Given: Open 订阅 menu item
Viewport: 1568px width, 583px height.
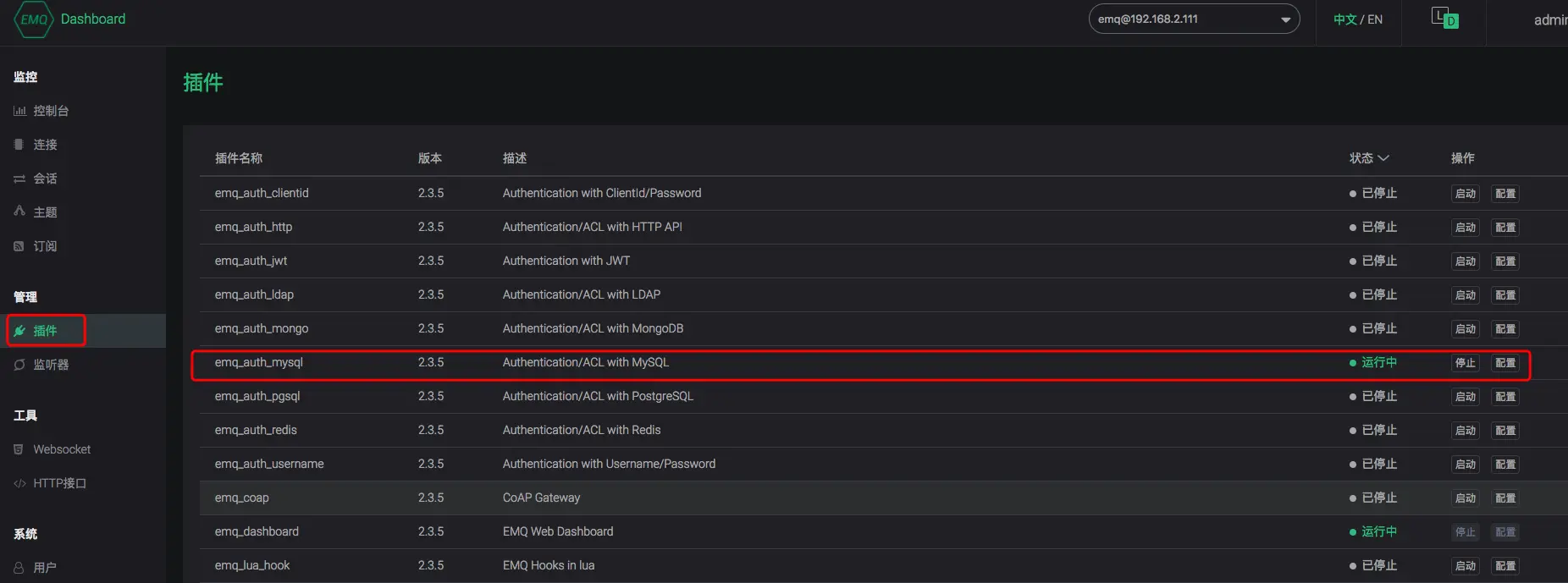Looking at the screenshot, I should pyautogui.click(x=45, y=246).
